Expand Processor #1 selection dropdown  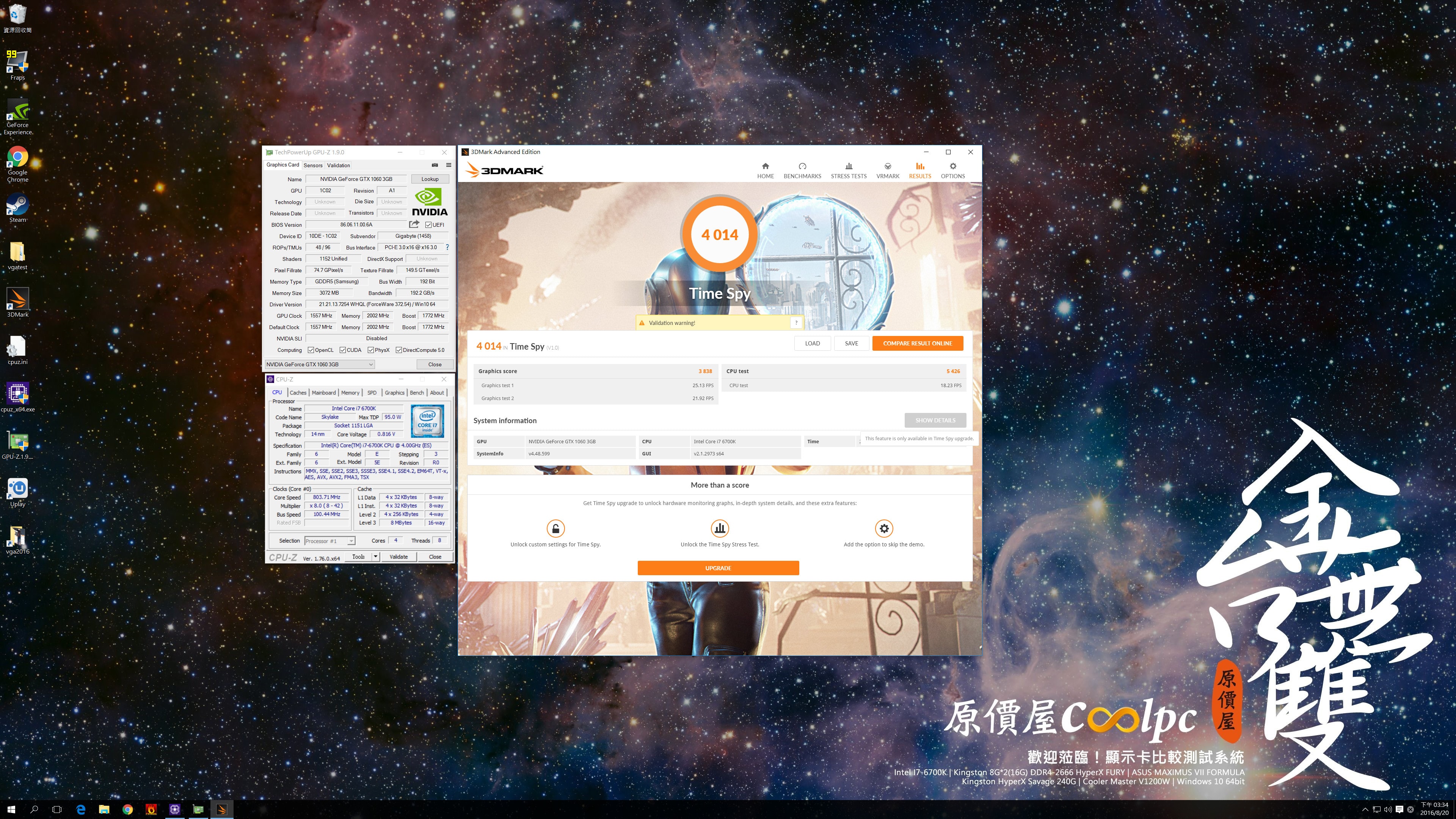click(351, 541)
